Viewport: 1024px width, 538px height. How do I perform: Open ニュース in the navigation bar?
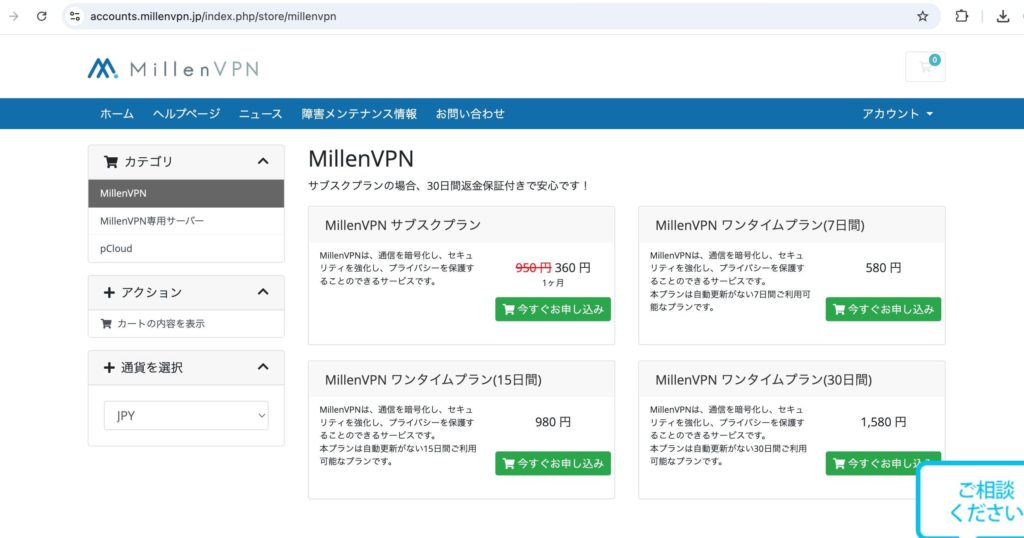point(261,114)
